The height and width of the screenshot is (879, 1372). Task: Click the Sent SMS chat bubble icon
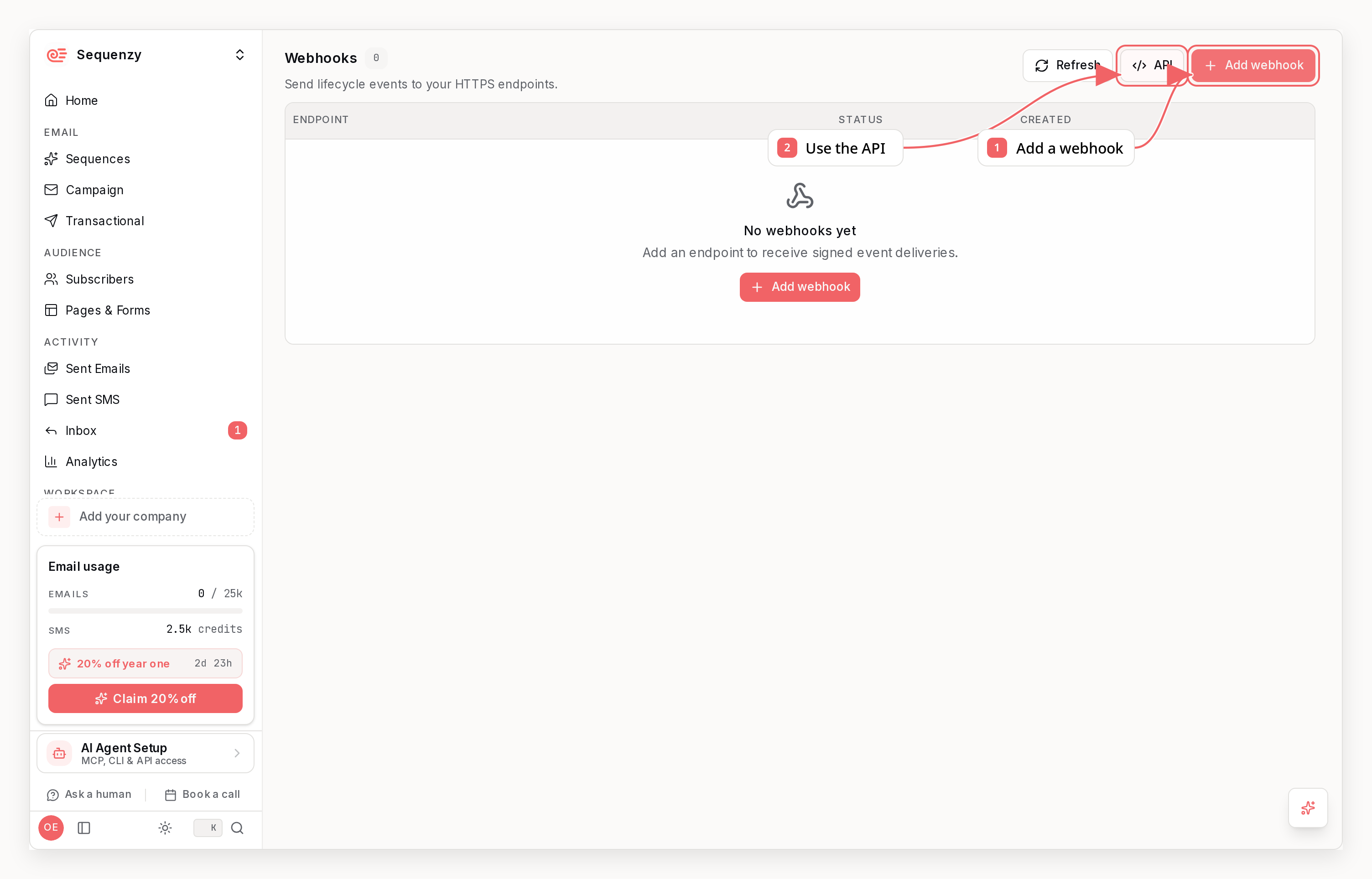(52, 399)
